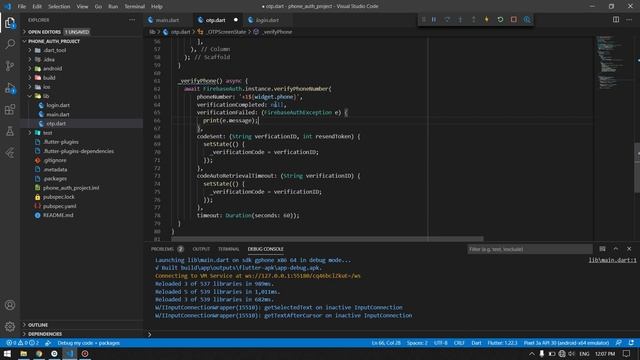Stop the debug session
Screen dimensions: 640x360
513,20
